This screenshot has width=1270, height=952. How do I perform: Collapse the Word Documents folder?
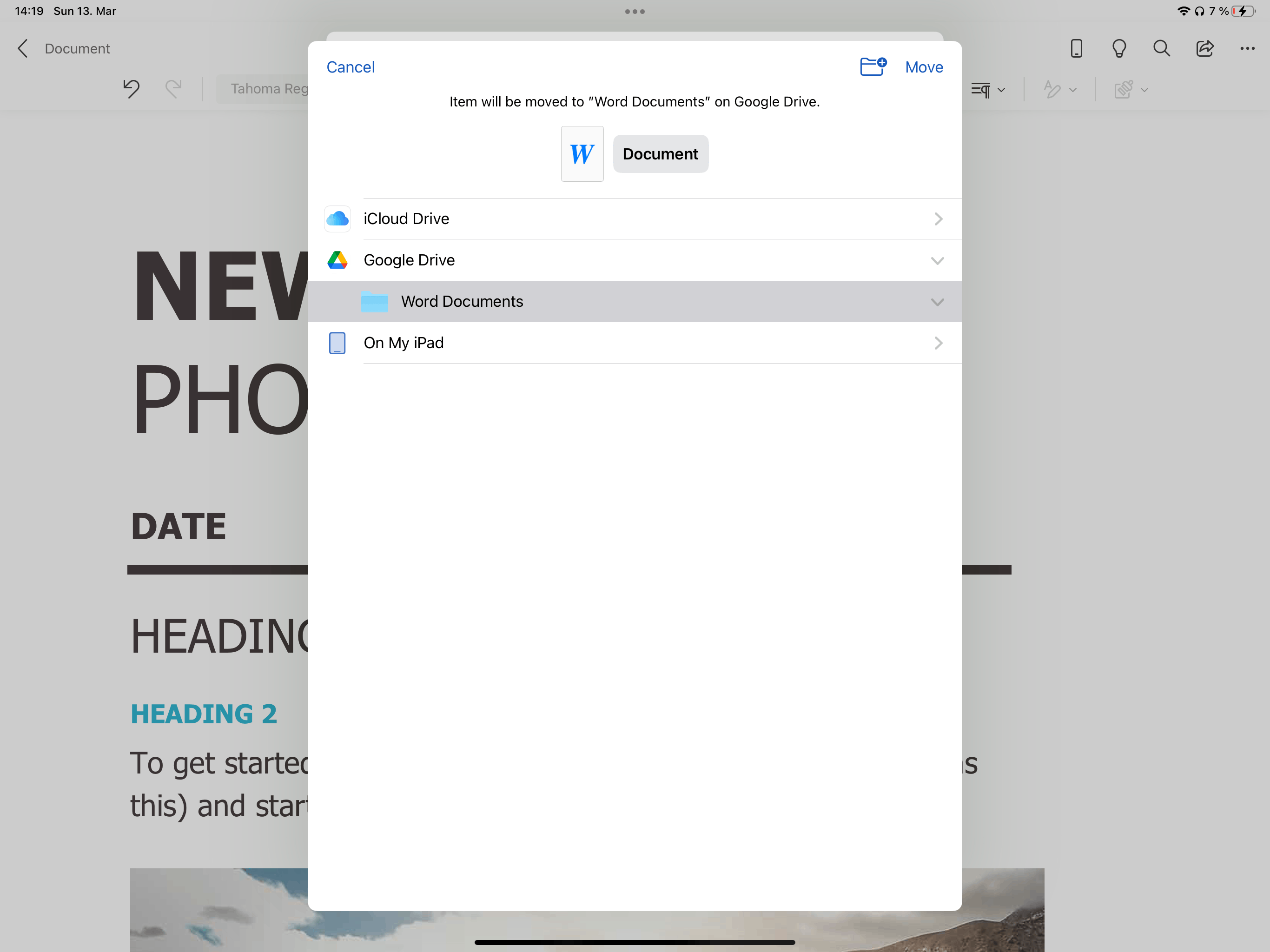(x=937, y=302)
